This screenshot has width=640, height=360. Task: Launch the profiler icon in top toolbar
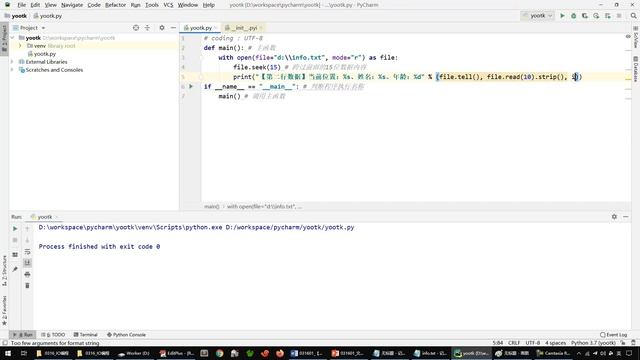pyautogui.click(x=596, y=16)
